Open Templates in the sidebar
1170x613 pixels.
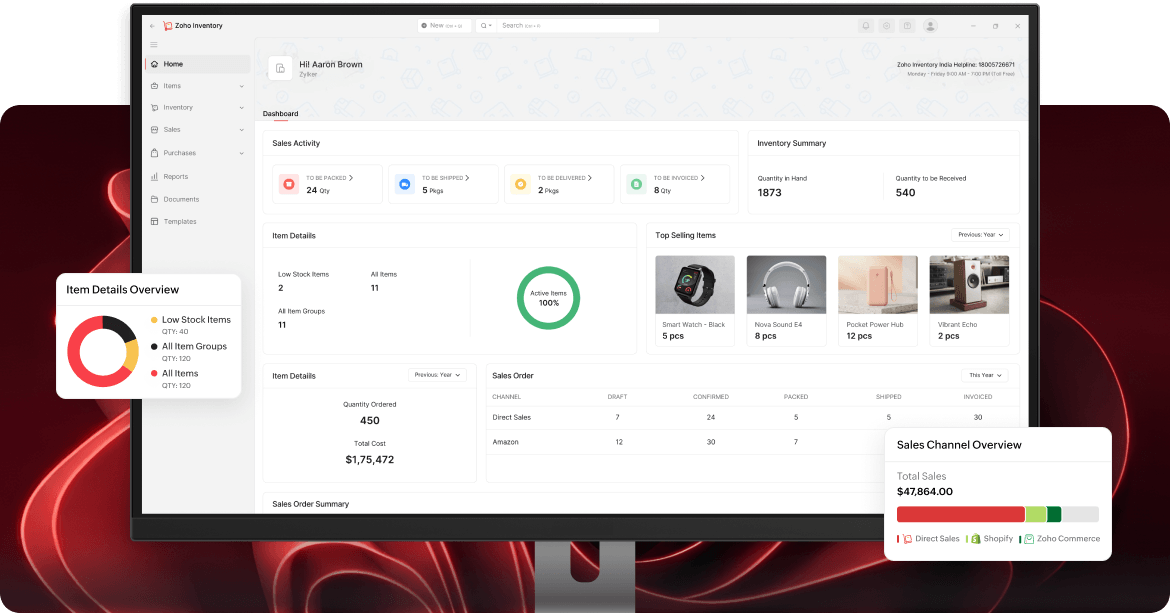198,221
